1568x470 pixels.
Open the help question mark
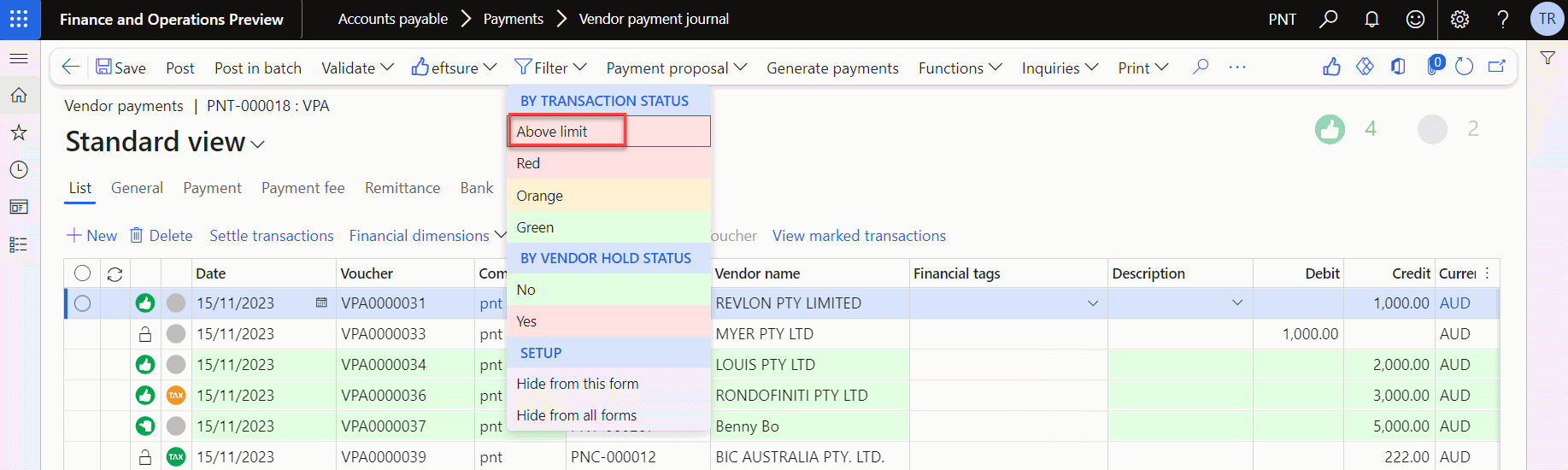click(x=1503, y=19)
